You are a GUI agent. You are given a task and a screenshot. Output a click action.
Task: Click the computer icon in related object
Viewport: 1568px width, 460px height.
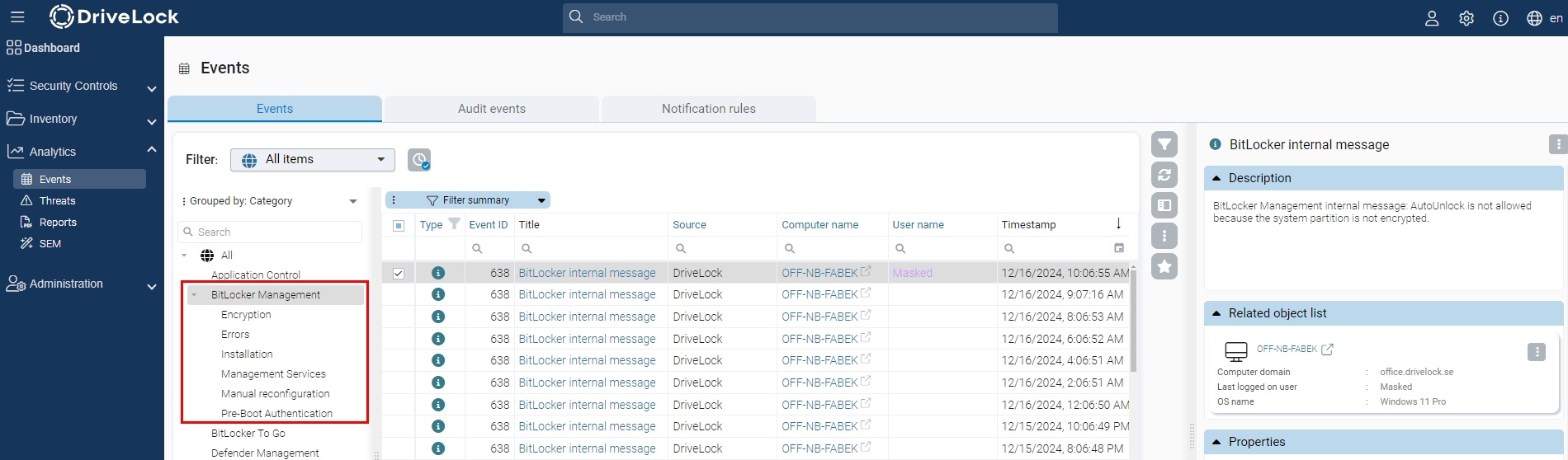(1236, 351)
